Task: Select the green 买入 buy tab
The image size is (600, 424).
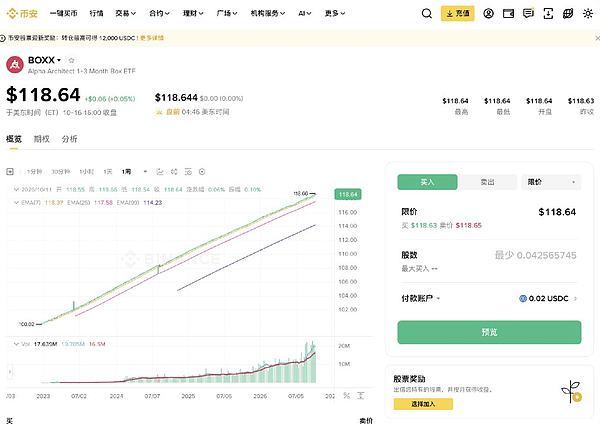Action: (x=427, y=182)
